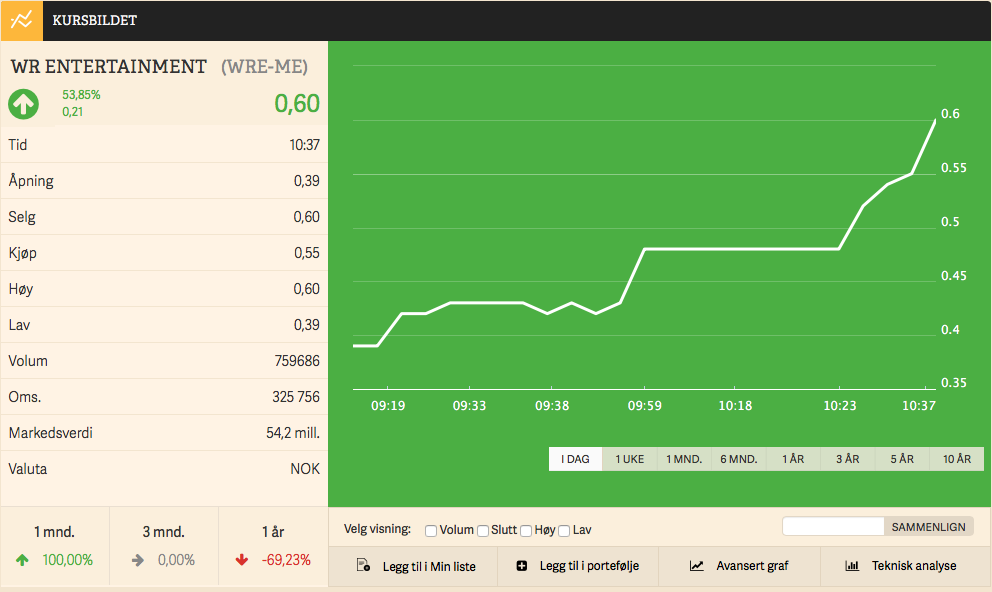Open the 3 ÅR chart view
The image size is (992, 592).
coord(847,459)
